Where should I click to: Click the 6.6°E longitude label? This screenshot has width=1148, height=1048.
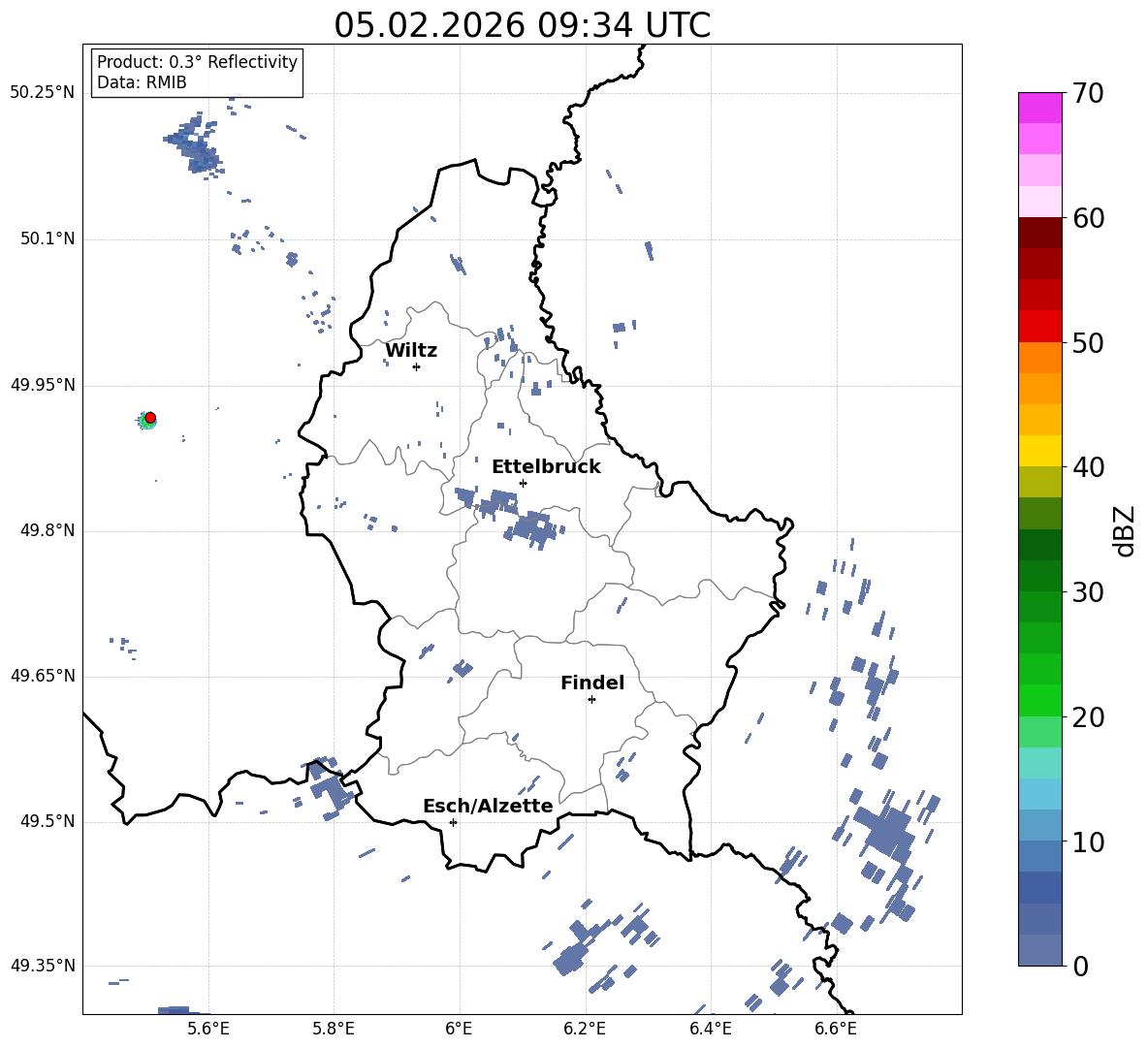tap(836, 1029)
